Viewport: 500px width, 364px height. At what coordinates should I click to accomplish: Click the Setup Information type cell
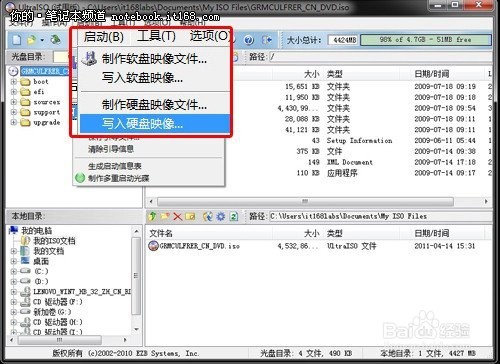359,141
